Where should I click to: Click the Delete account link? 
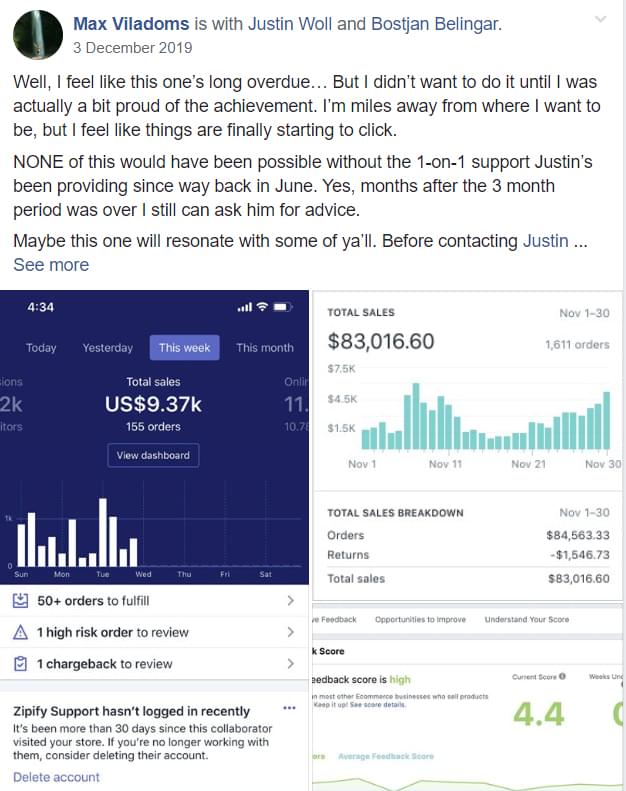pyautogui.click(x=56, y=777)
